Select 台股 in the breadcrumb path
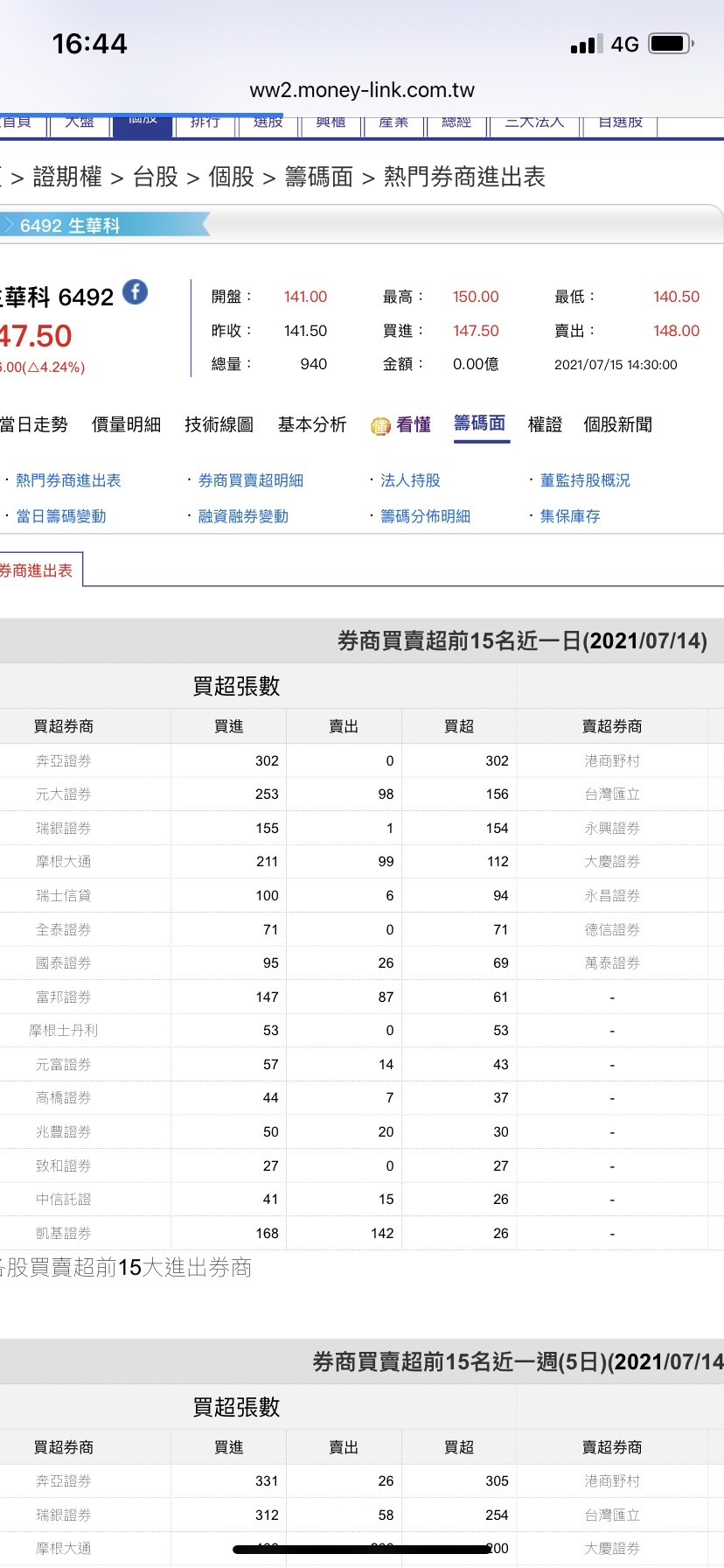 click(x=156, y=178)
